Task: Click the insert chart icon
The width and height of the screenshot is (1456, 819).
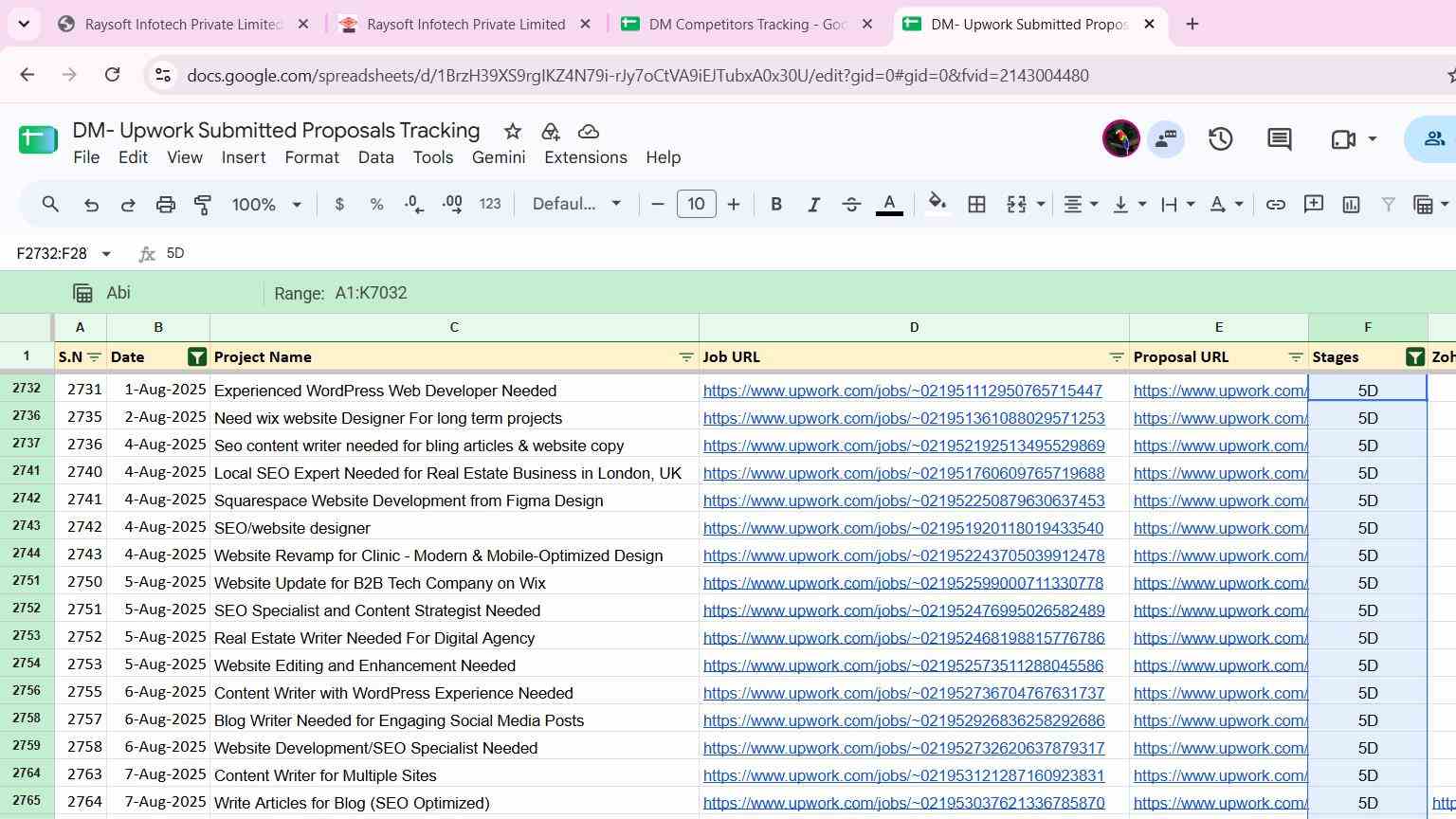Action: tap(1351, 205)
